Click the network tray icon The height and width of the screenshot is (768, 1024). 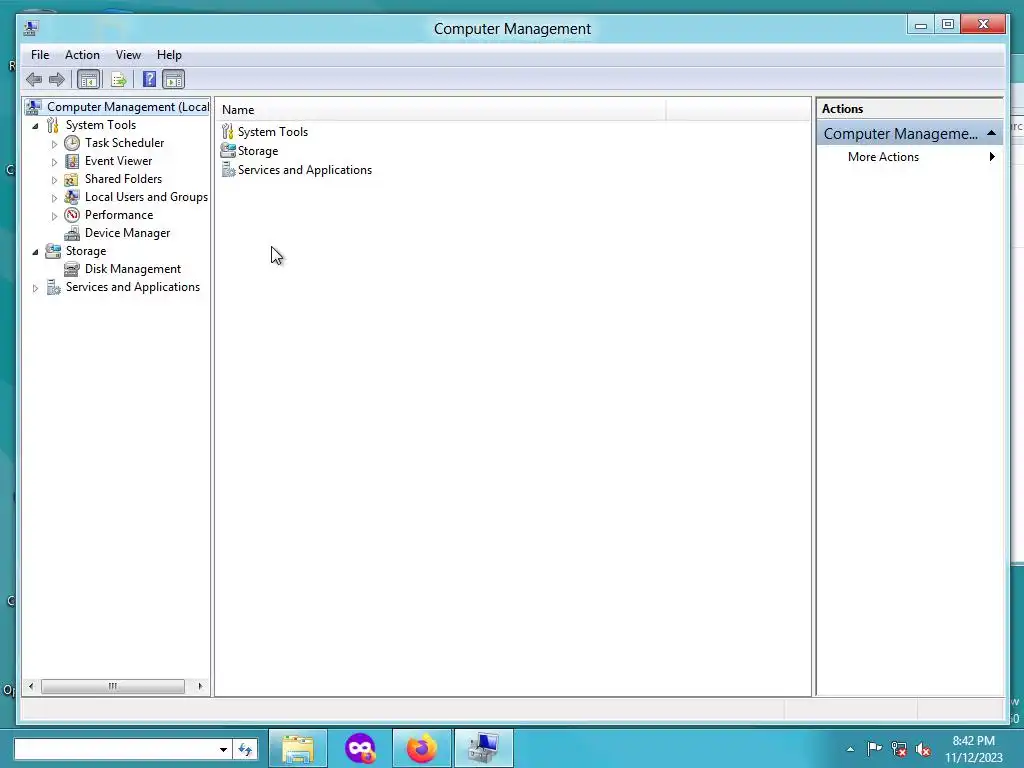tap(899, 749)
